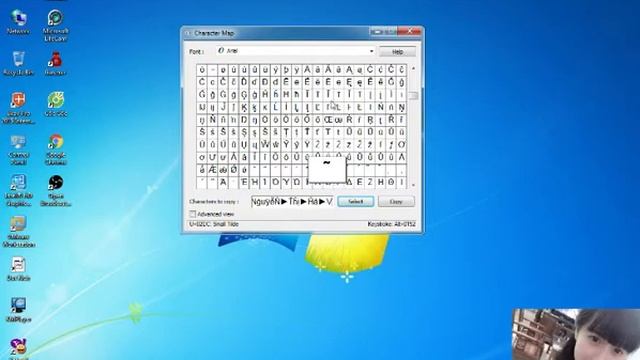Open Control Panel desktop icon
640x360 pixels.
click(x=18, y=150)
